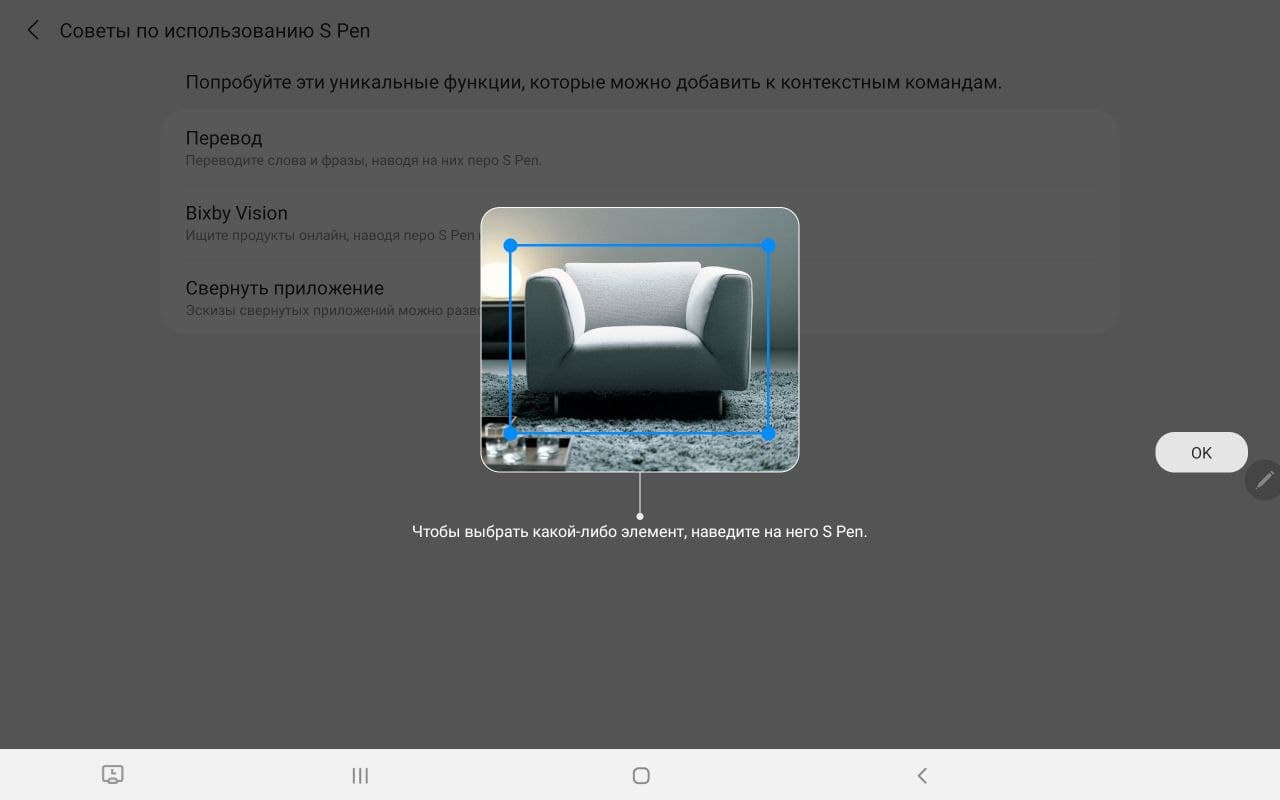
Task: Click the bottom-right blue selection handle
Action: pos(768,433)
